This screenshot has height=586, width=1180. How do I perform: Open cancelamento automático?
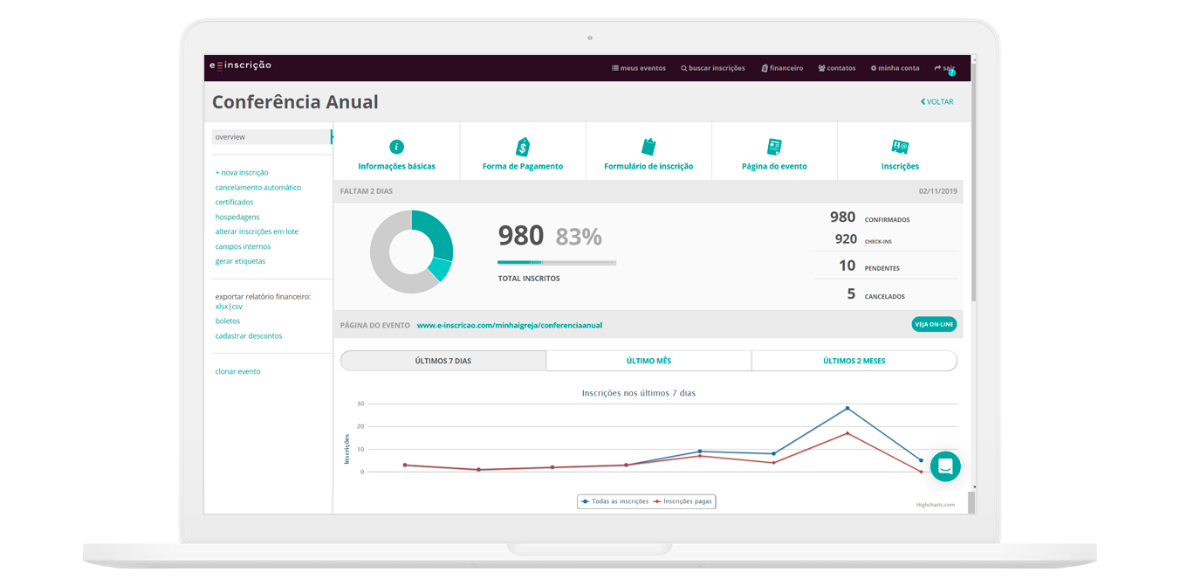tap(258, 187)
